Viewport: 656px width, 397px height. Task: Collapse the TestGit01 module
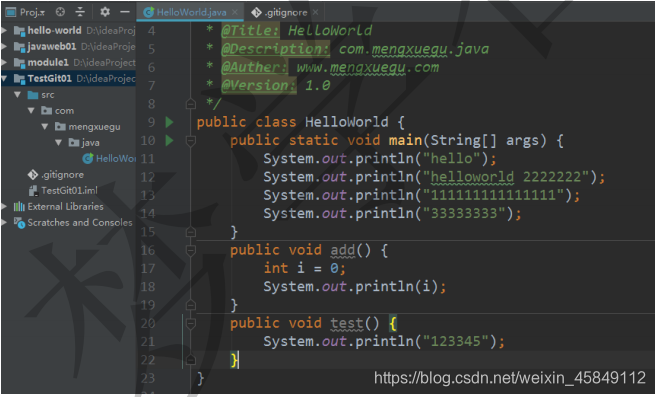coord(4,78)
